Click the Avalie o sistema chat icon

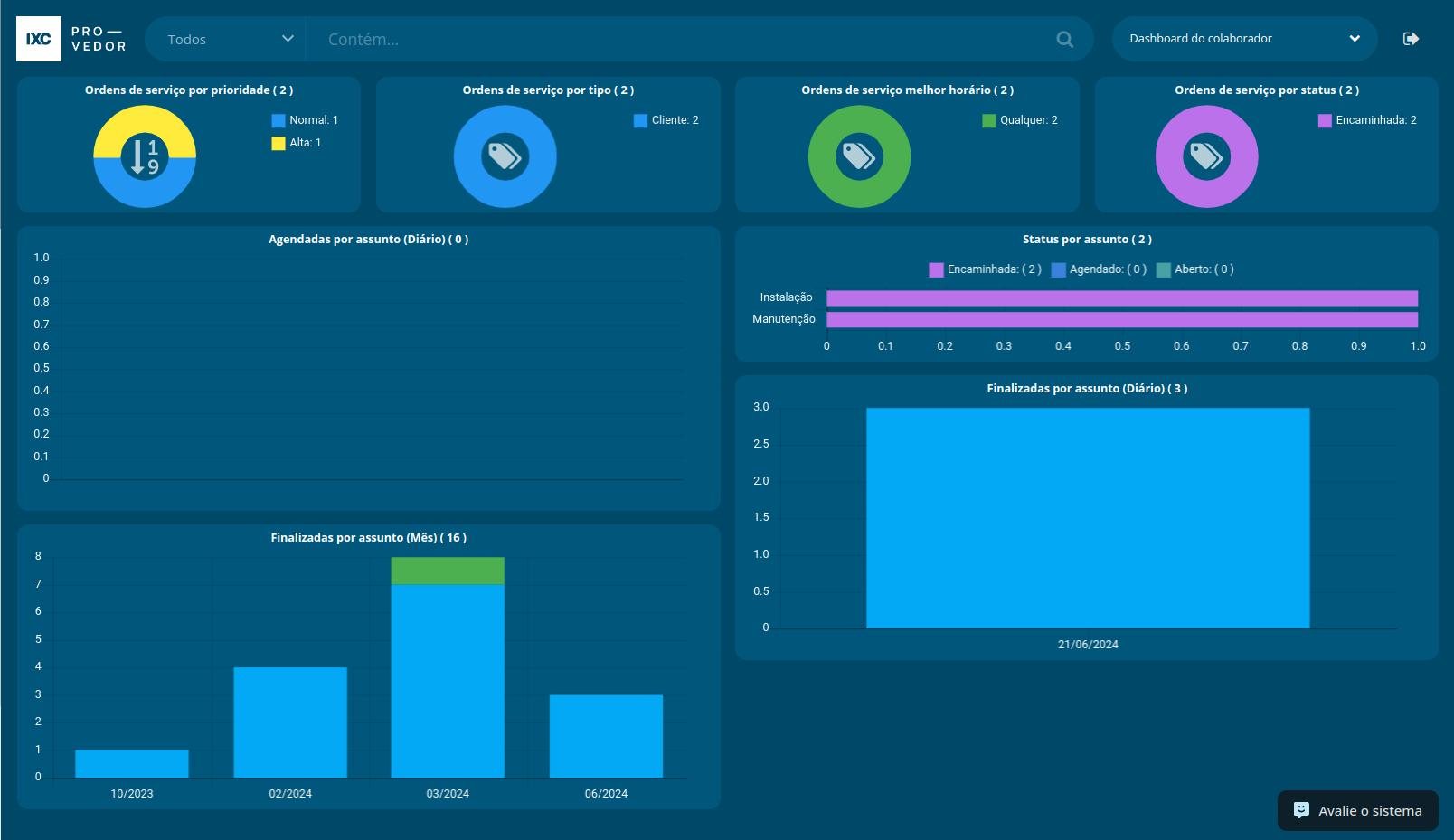pyautogui.click(x=1301, y=810)
